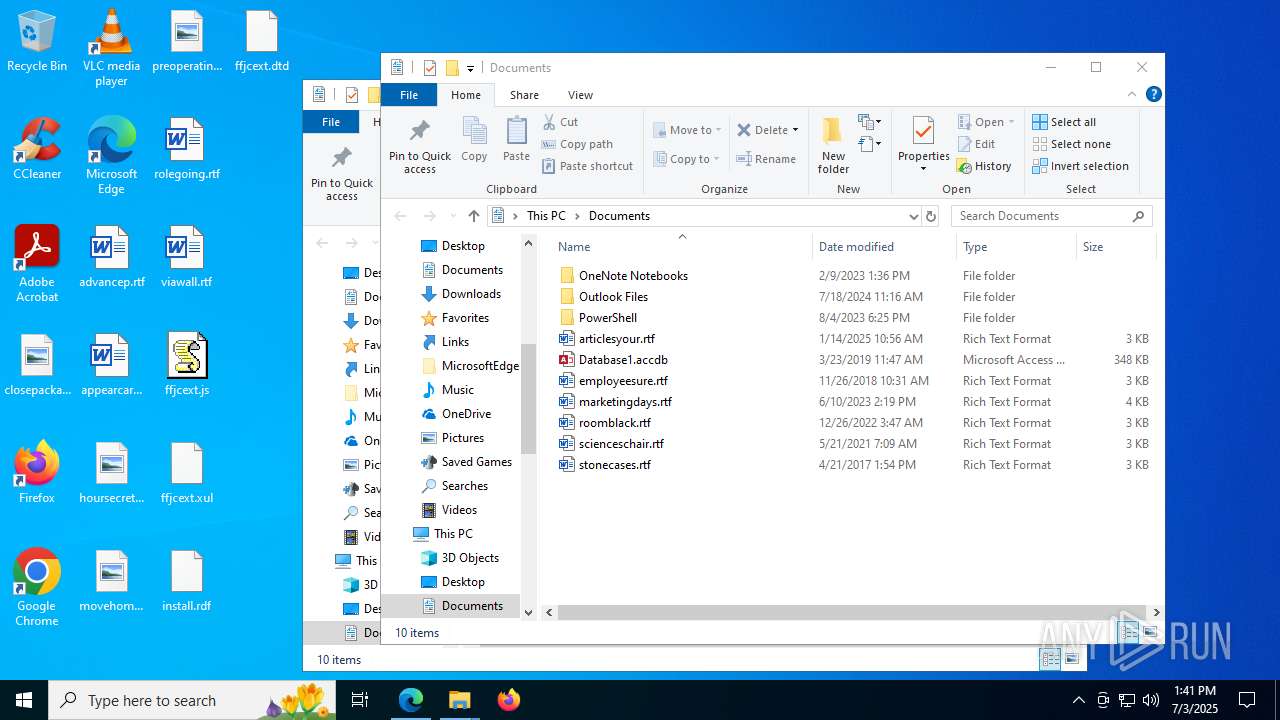Click Select all in ribbon

1064,122
